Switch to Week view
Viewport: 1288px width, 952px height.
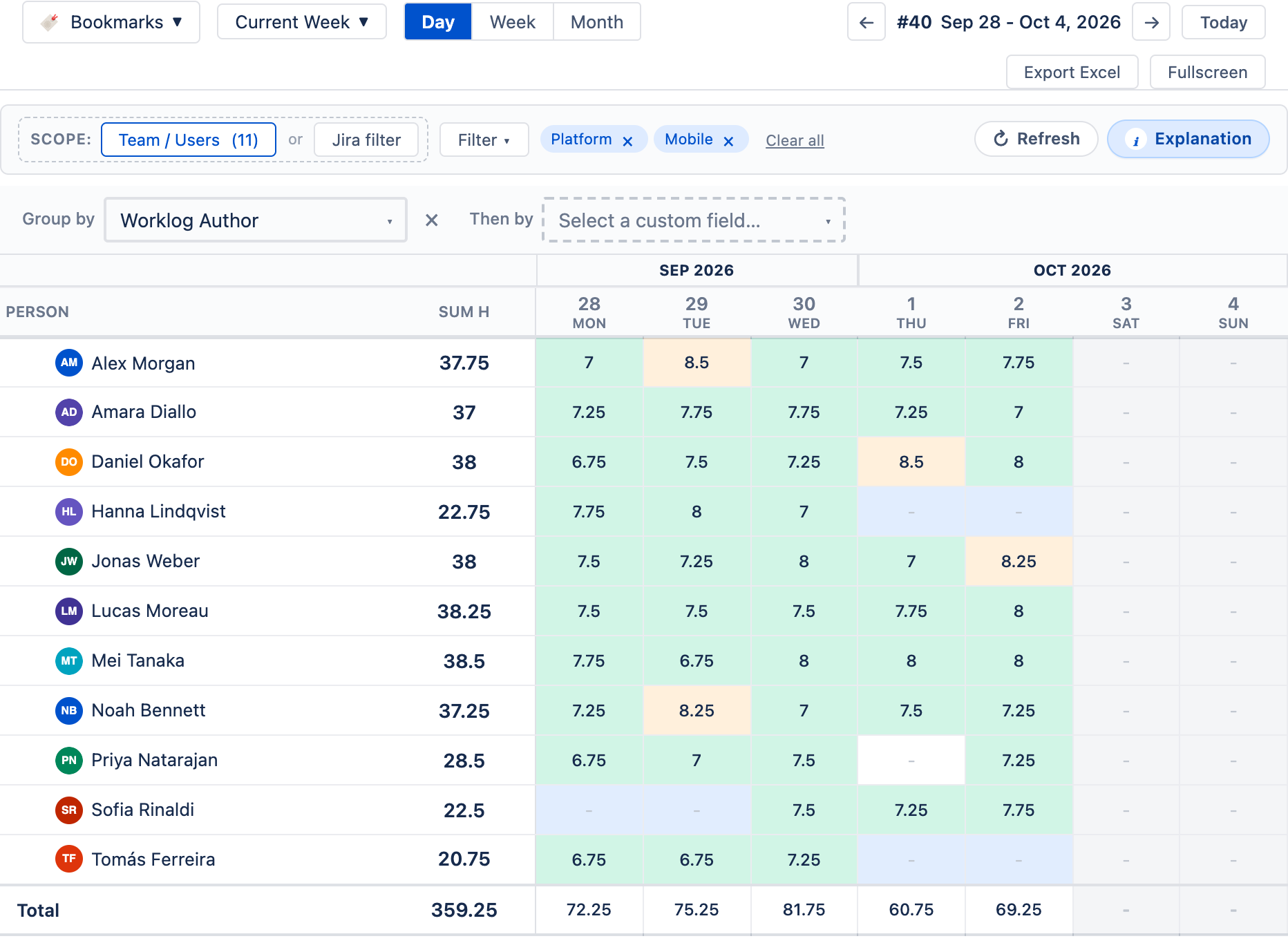(x=513, y=22)
